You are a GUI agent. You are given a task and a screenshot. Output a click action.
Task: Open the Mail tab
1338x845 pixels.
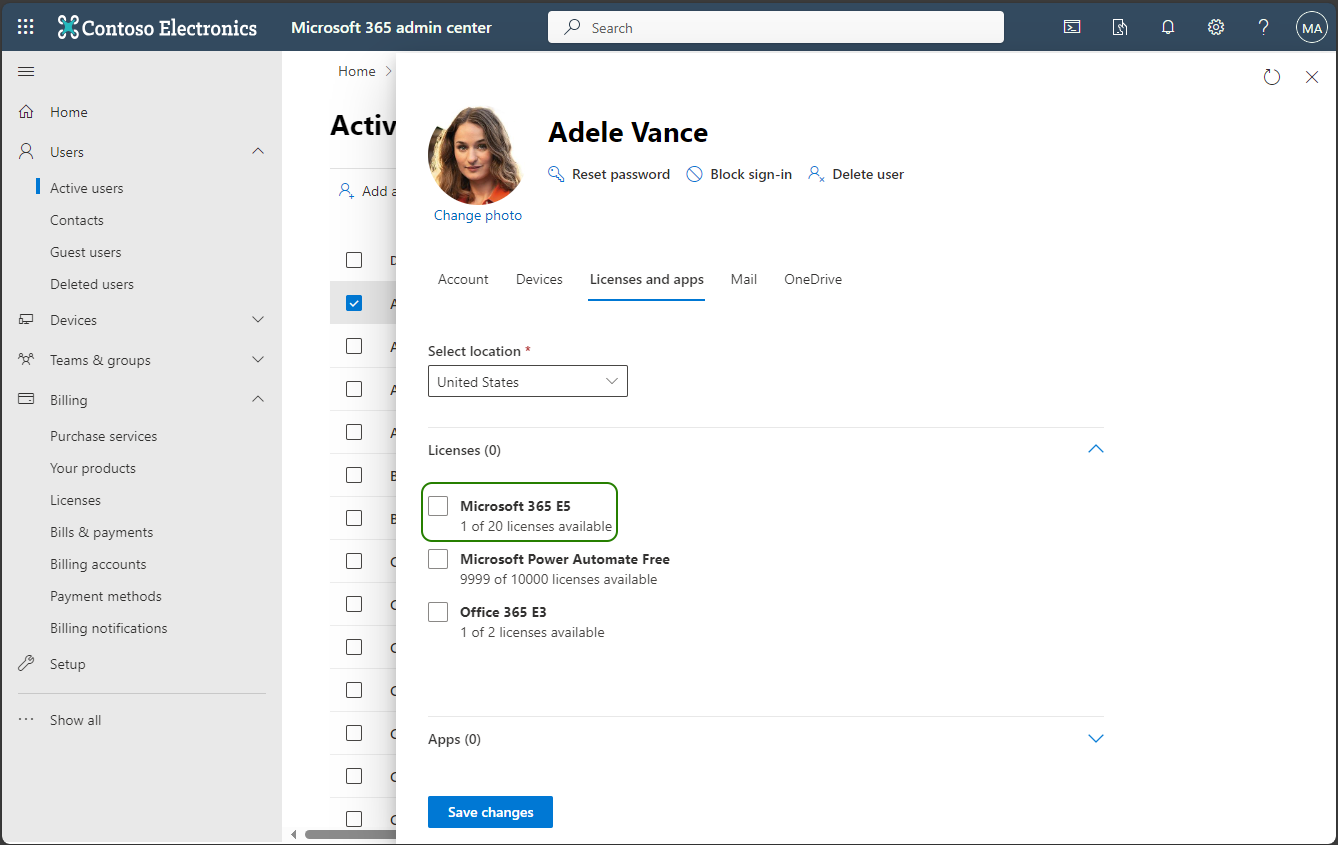[744, 280]
